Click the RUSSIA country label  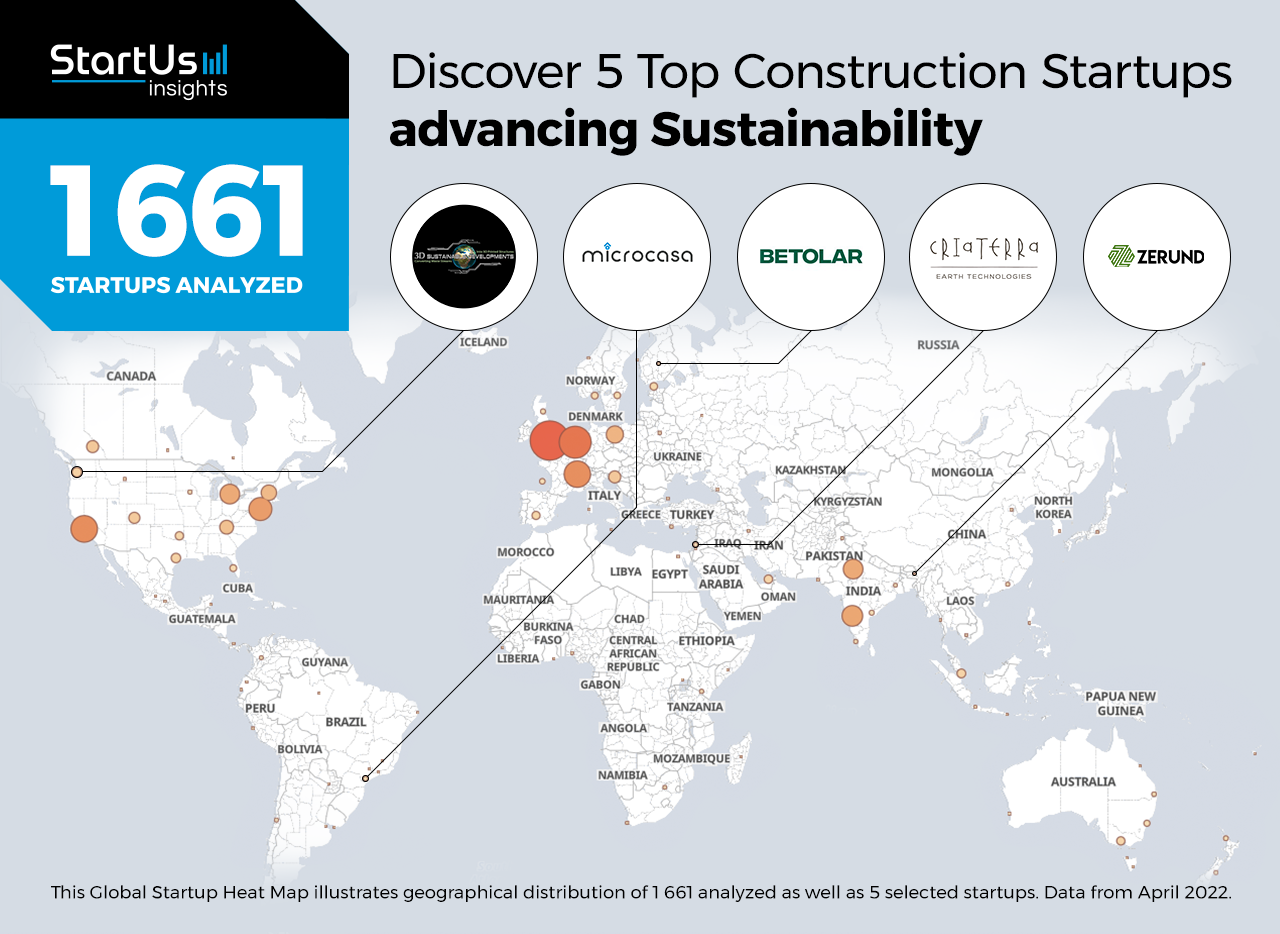[938, 345]
